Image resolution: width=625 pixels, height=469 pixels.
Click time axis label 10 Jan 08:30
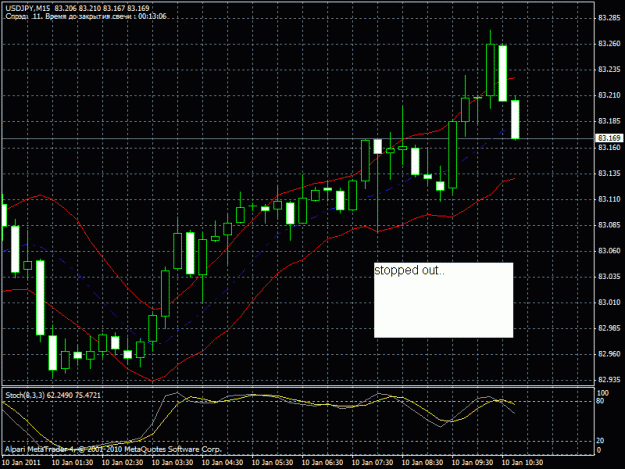point(422,463)
